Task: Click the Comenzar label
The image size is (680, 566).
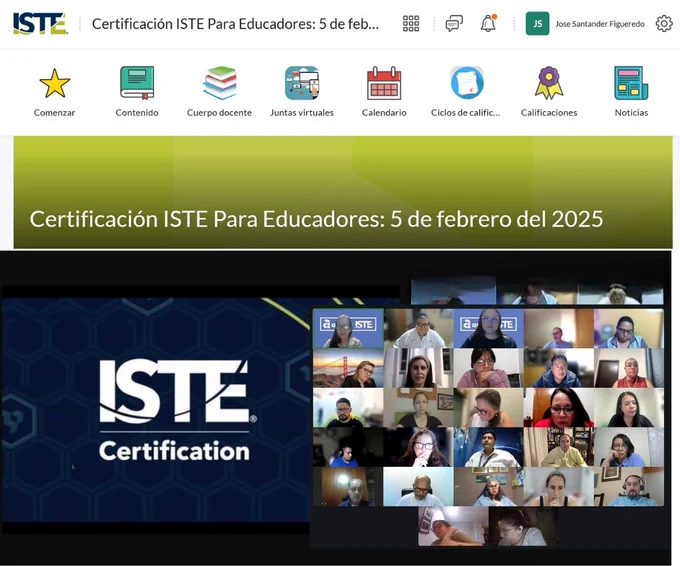Action: pos(54,113)
